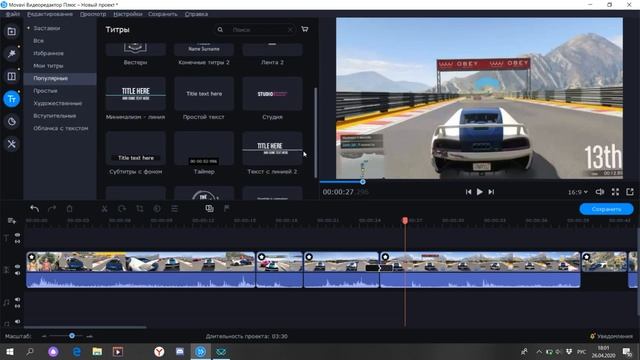Toggle title track visibility eye
The image size is (640, 360).
pos(17,235)
